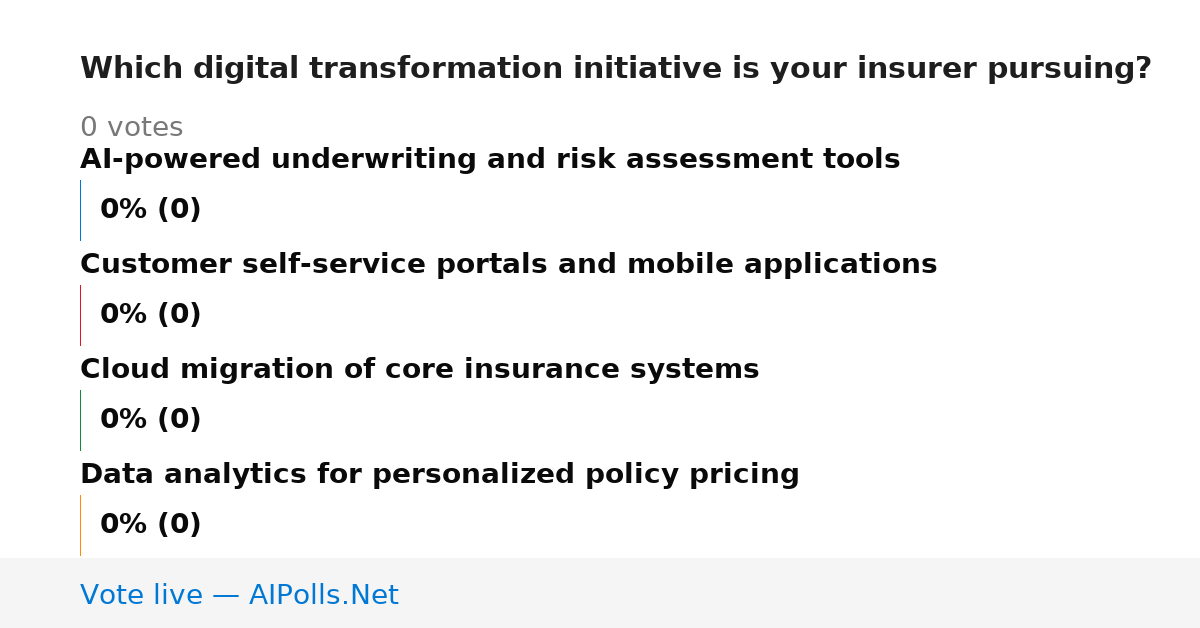The image size is (1200, 628).
Task: Click 0% (0) result for Data analytics pricing
Action: coord(150,525)
